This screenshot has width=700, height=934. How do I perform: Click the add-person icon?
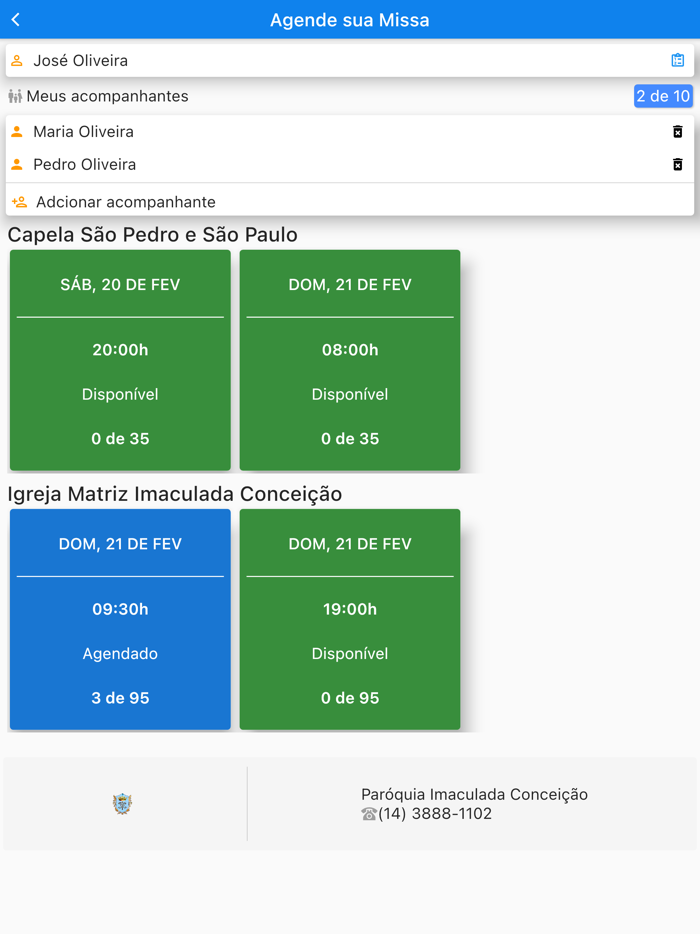tap(19, 202)
